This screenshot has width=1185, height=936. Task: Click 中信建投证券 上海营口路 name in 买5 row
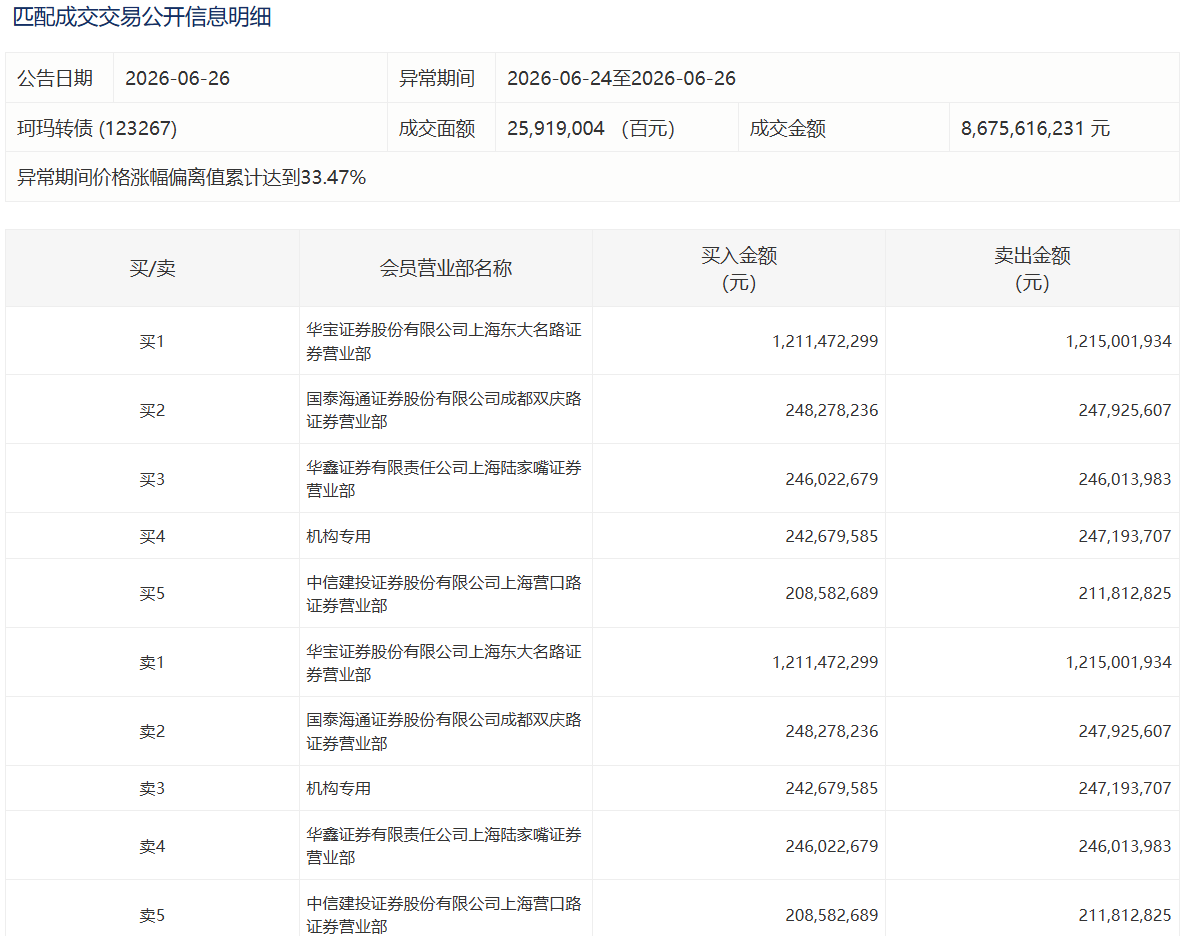444,594
